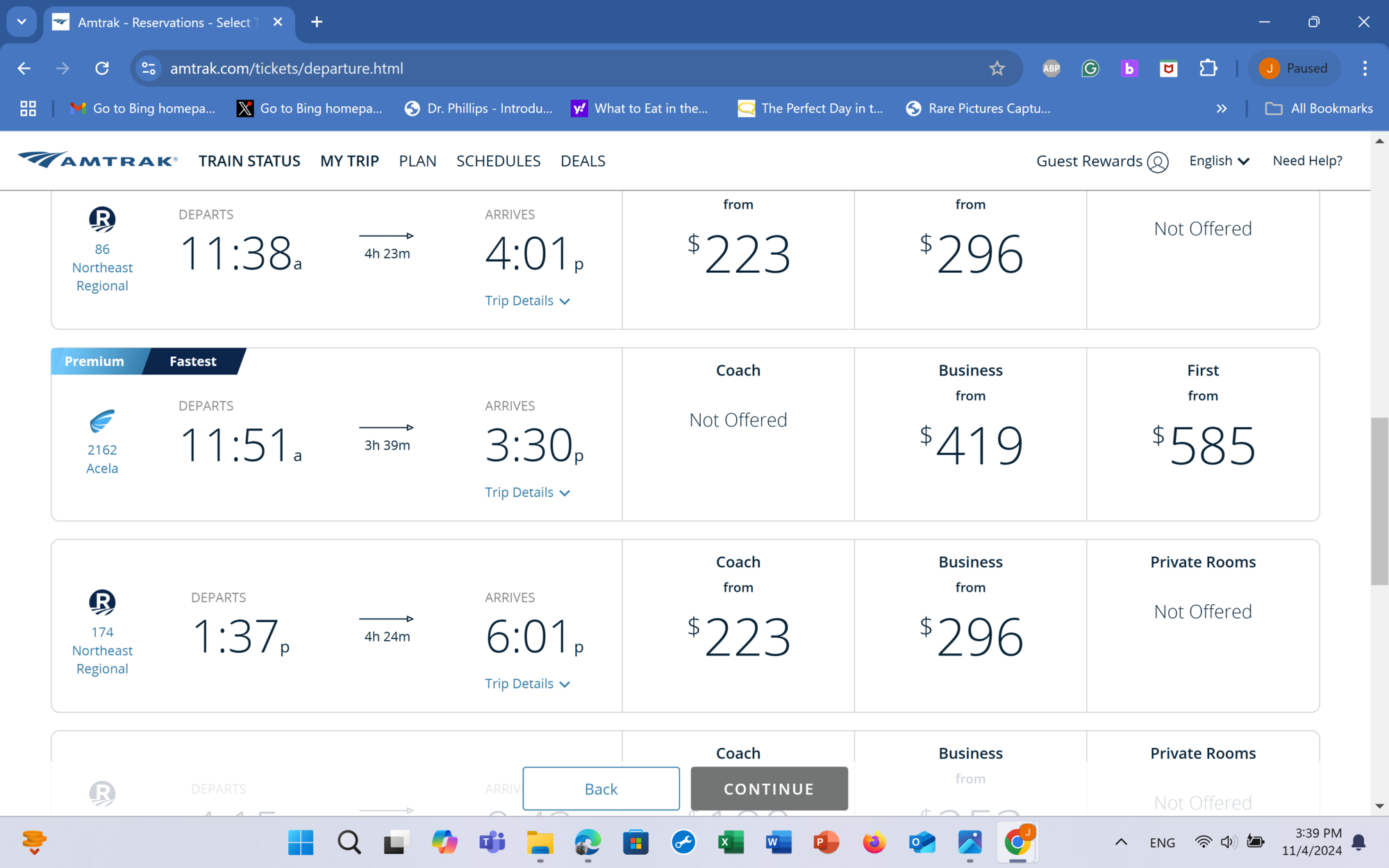Open Guest Rewards profile icon
The height and width of the screenshot is (868, 1389).
tap(1158, 162)
